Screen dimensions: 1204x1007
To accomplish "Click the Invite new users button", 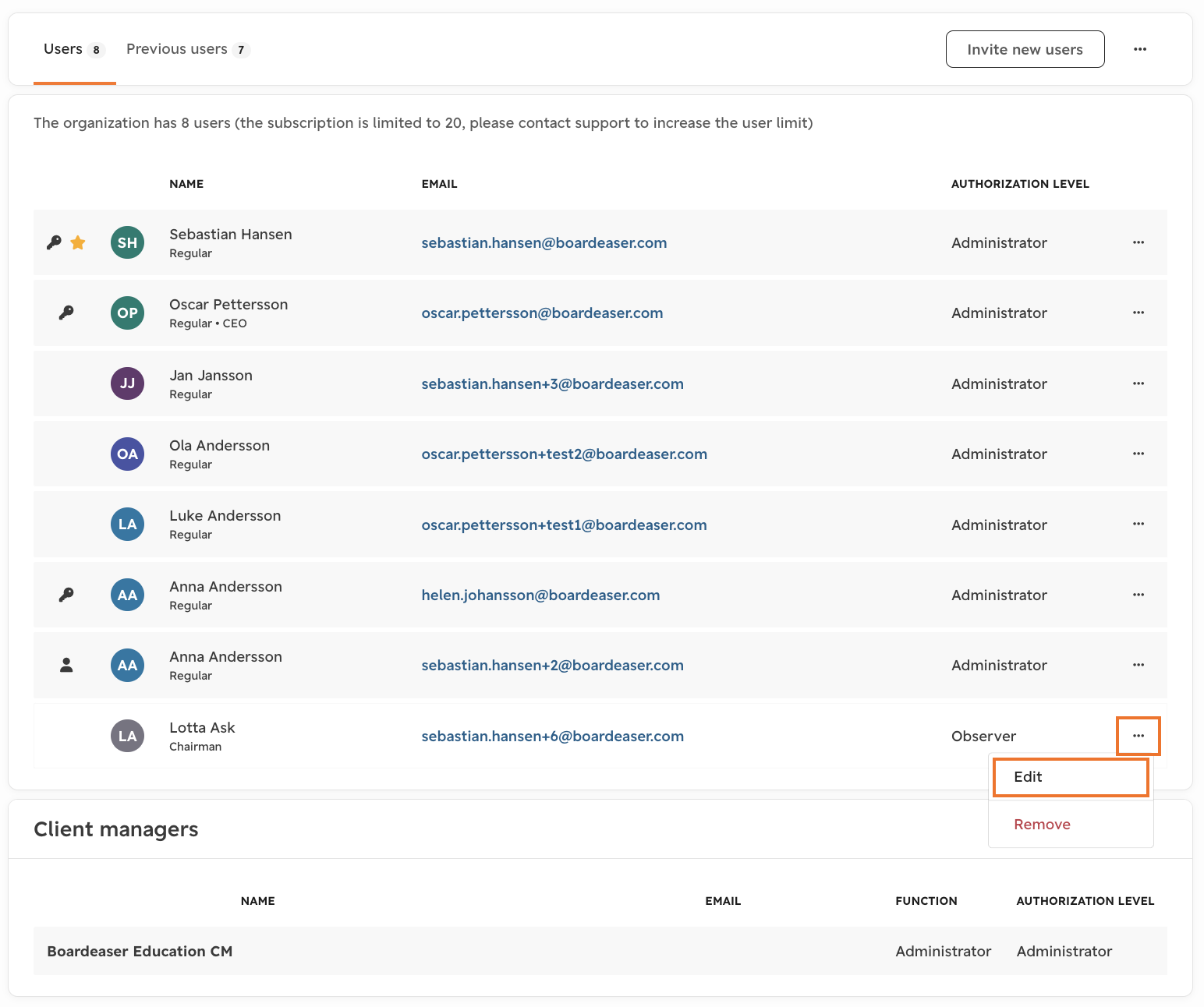I will (x=1025, y=49).
